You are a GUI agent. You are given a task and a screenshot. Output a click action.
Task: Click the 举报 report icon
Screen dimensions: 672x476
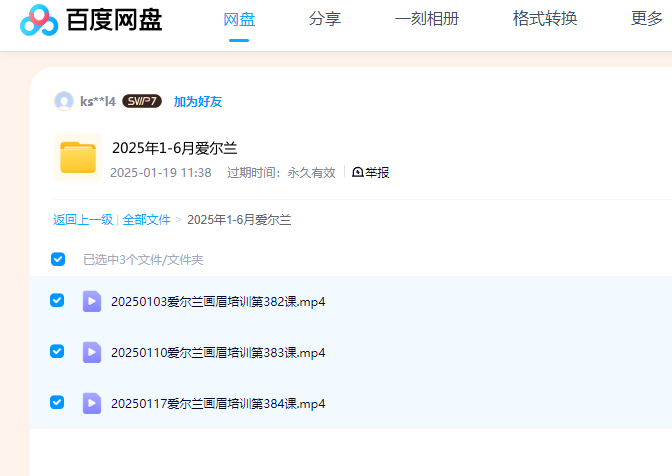(357, 172)
